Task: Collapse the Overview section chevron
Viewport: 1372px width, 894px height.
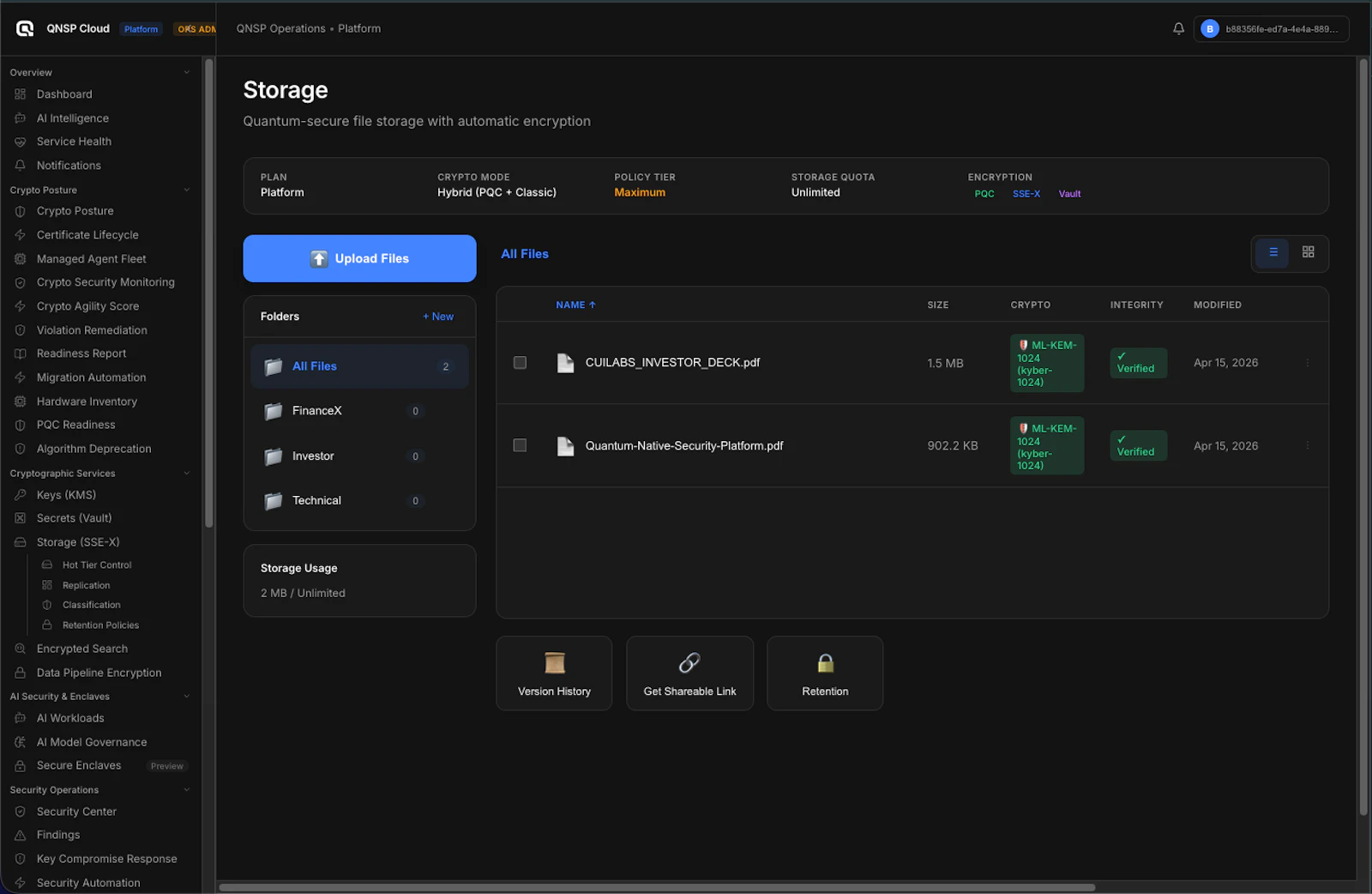Action: click(x=188, y=72)
